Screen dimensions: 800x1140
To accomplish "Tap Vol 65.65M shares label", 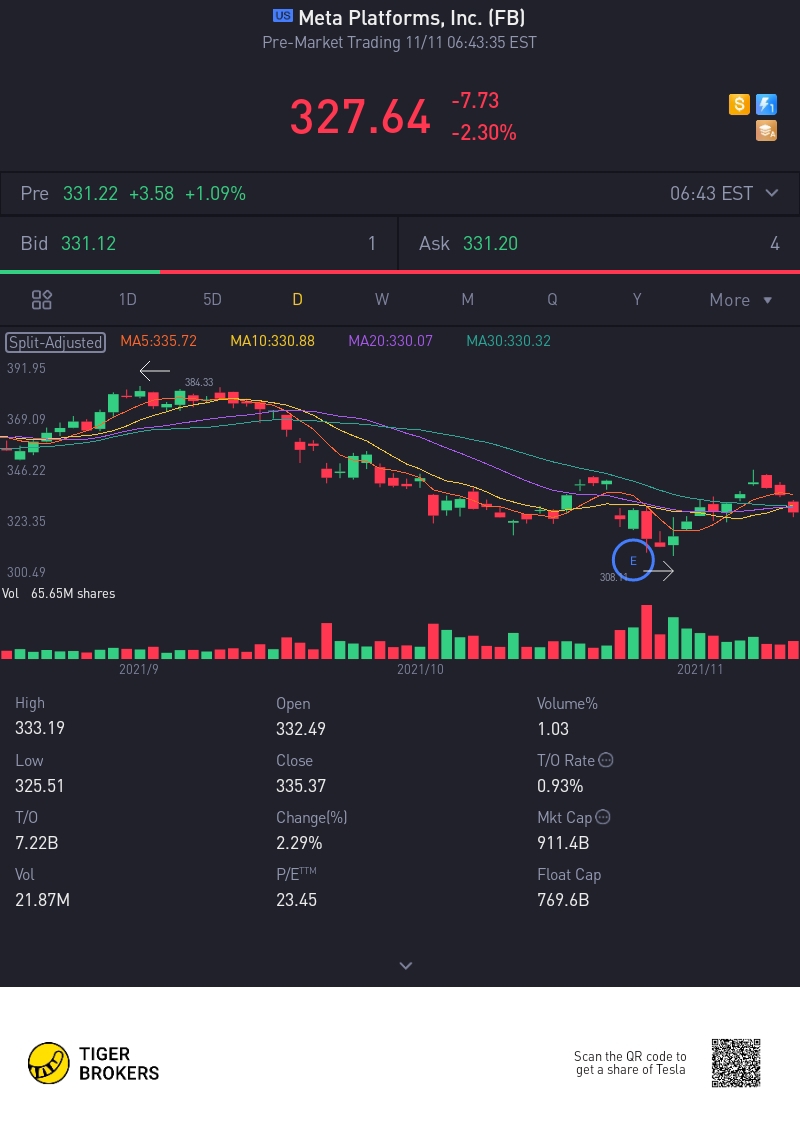I will 58,593.
